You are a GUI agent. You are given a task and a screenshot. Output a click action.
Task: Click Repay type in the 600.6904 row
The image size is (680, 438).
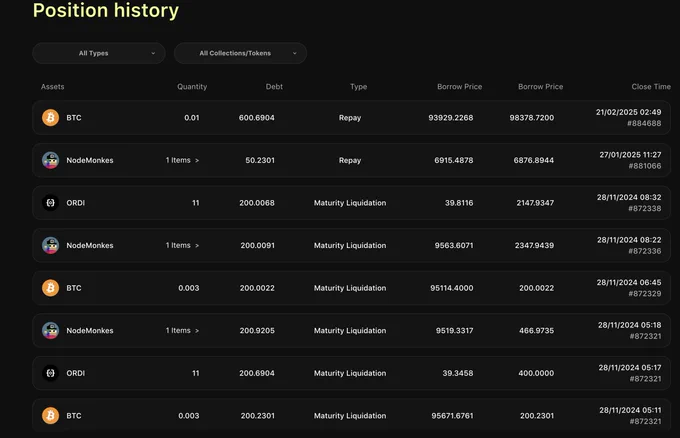click(x=350, y=118)
